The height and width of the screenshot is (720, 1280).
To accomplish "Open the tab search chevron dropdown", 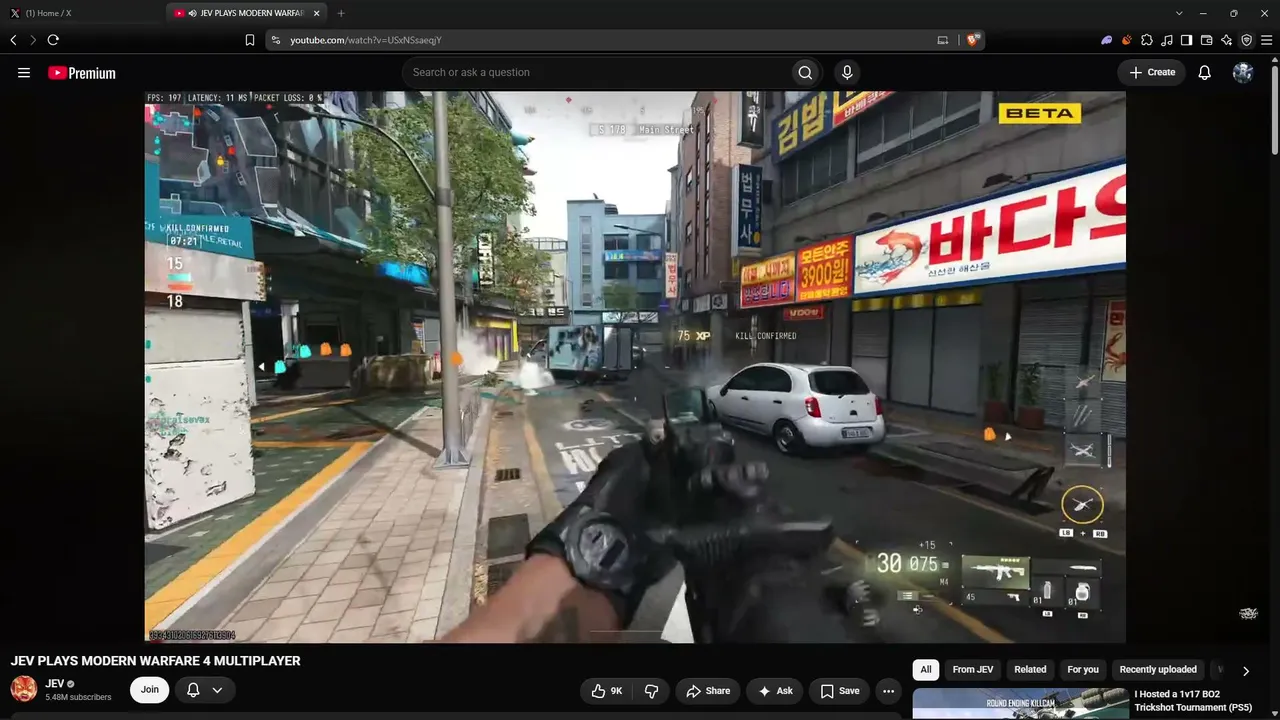I will point(1179,13).
